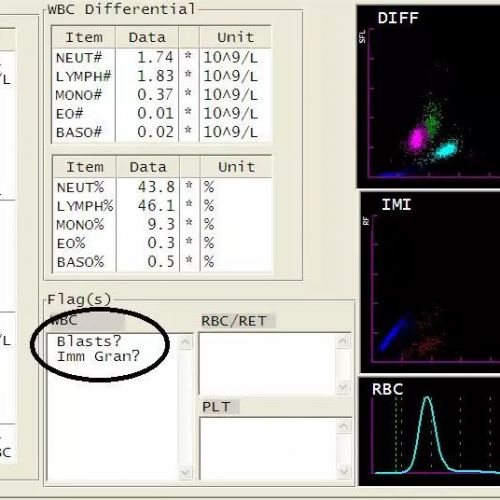Select the Blasts? flag entry
This screenshot has height=500, width=500.
click(x=89, y=341)
